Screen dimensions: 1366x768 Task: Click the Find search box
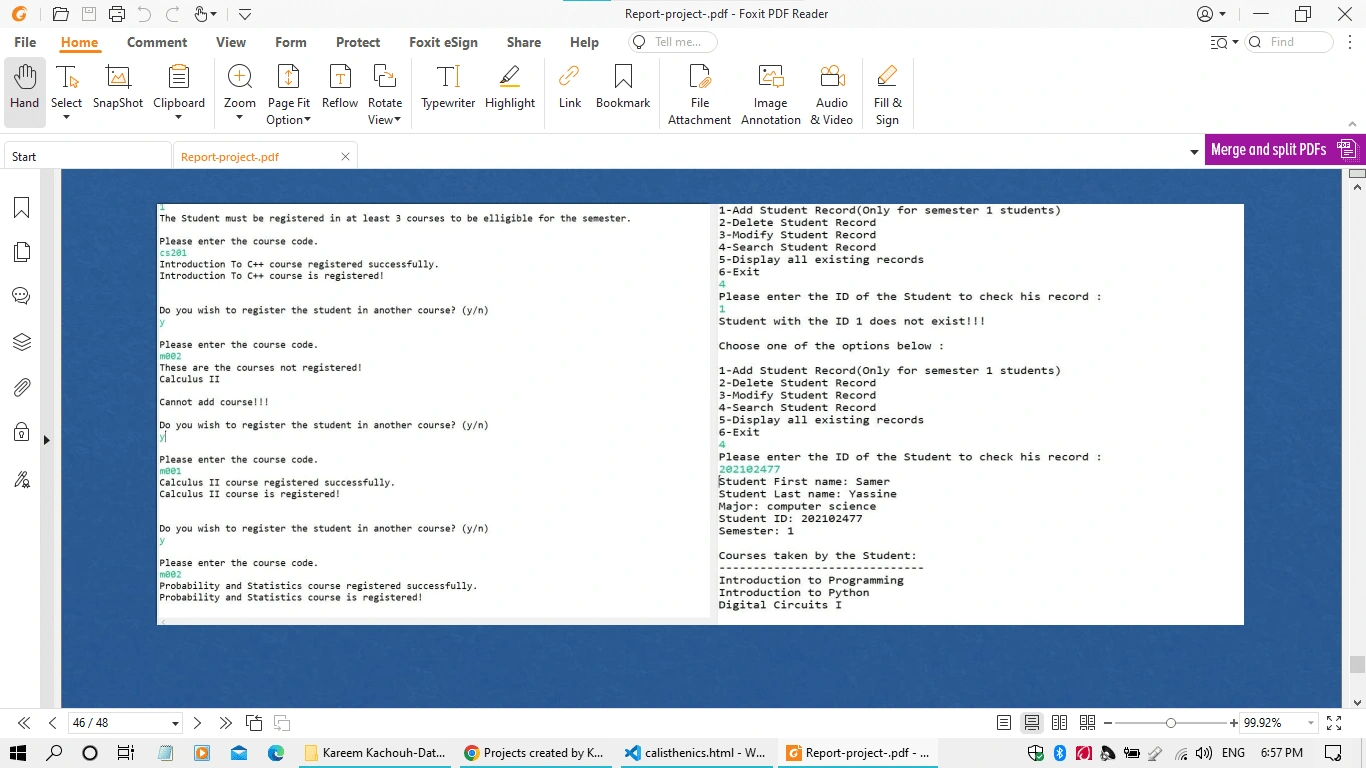pos(1289,42)
